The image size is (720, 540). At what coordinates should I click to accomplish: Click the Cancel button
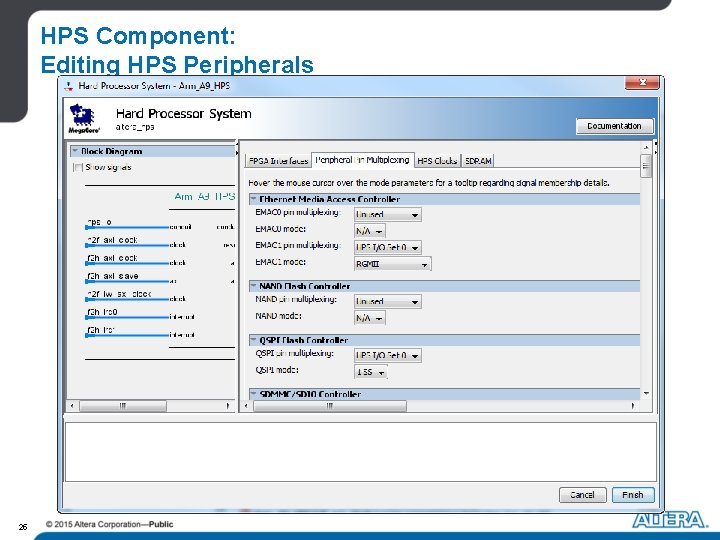[582, 495]
